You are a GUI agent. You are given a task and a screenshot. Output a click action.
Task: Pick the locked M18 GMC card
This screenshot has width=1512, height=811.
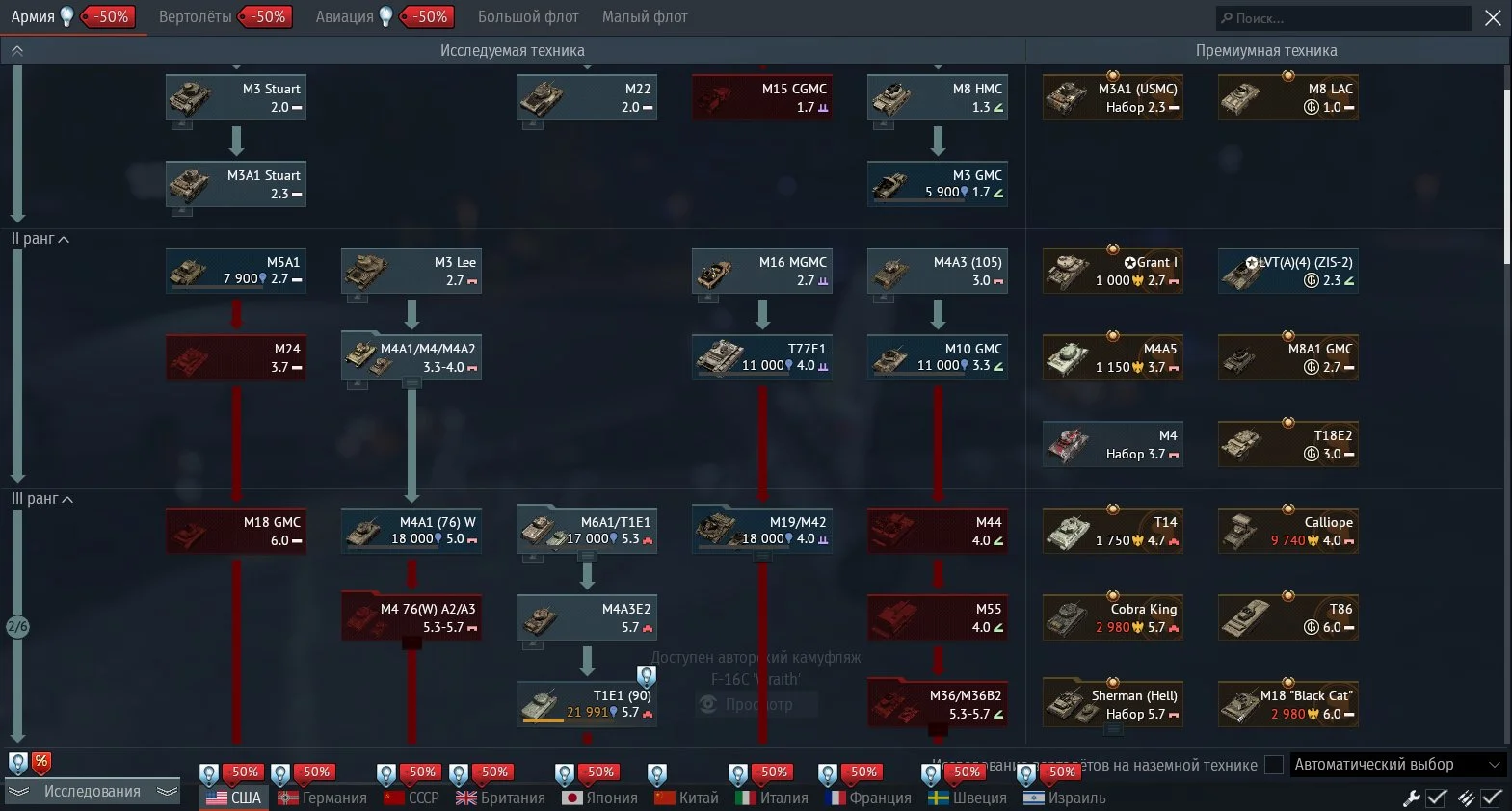[x=236, y=532]
